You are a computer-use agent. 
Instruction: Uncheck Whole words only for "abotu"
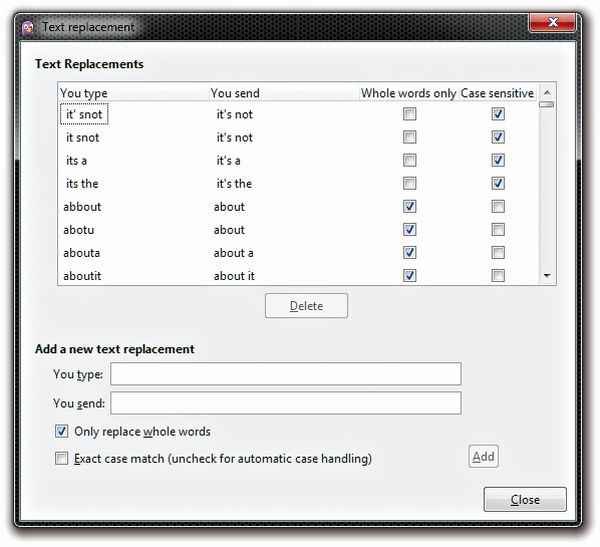click(409, 230)
